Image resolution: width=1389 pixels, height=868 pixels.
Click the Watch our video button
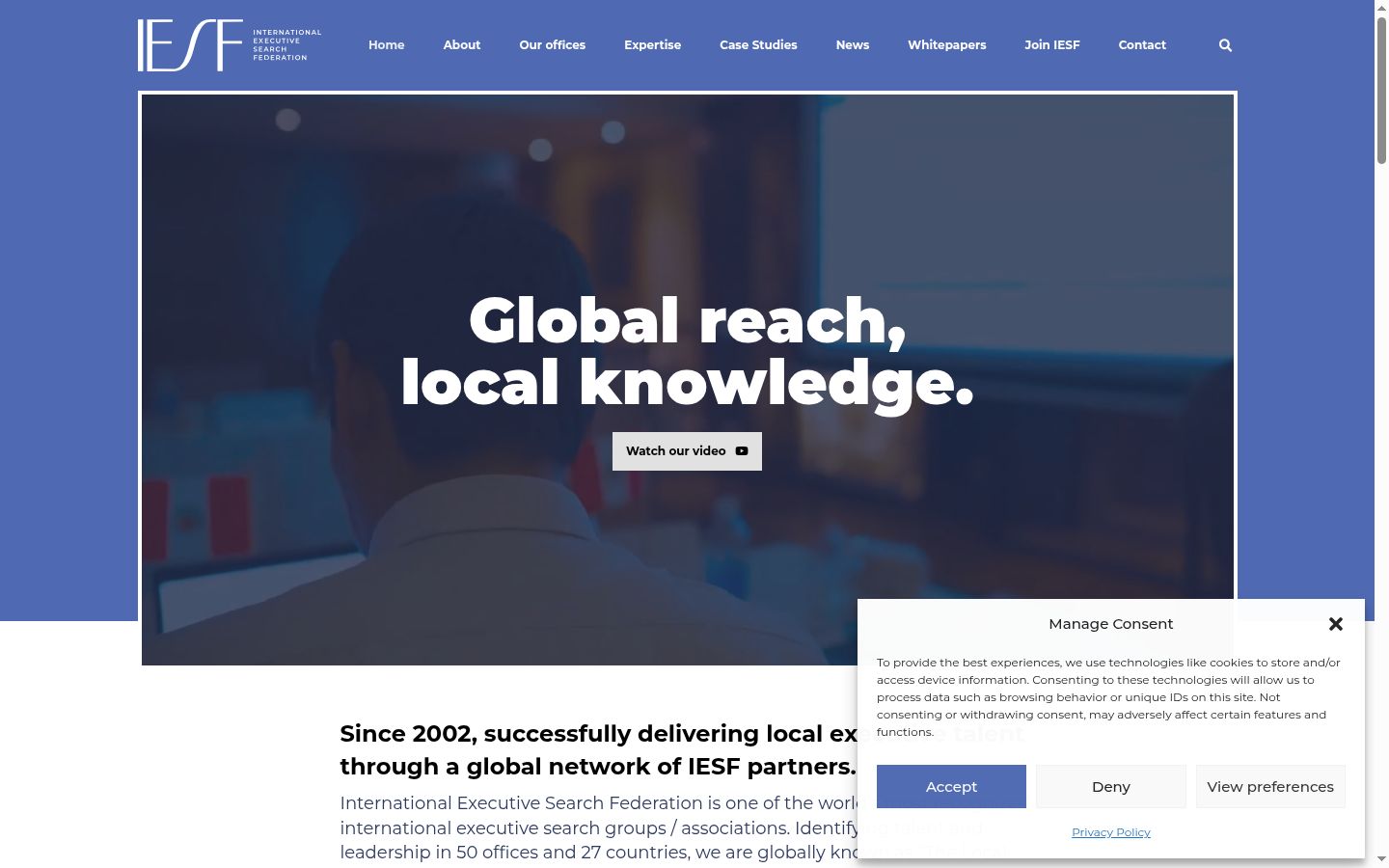pyautogui.click(x=687, y=451)
